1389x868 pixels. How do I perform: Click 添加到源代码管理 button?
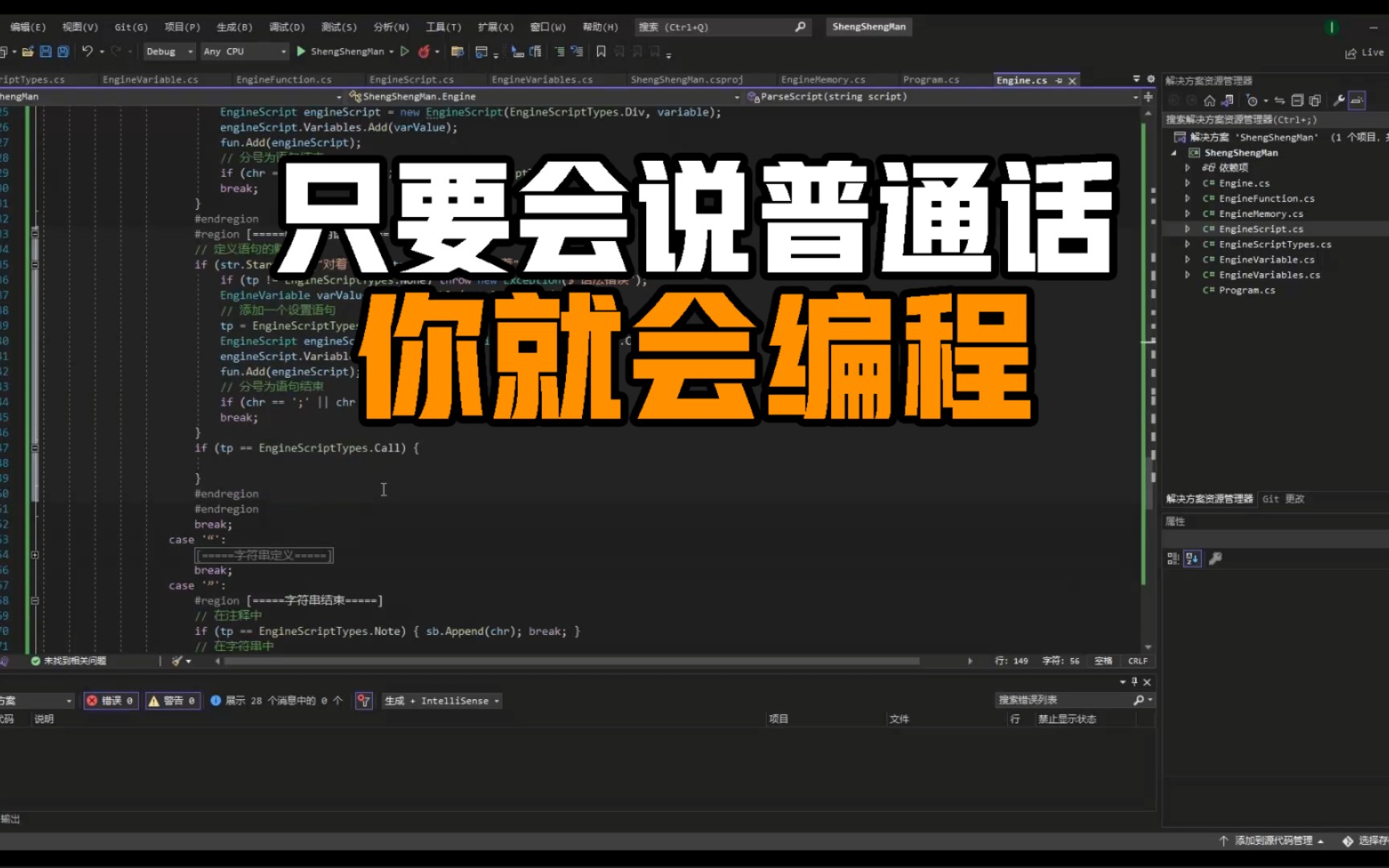[1272, 841]
